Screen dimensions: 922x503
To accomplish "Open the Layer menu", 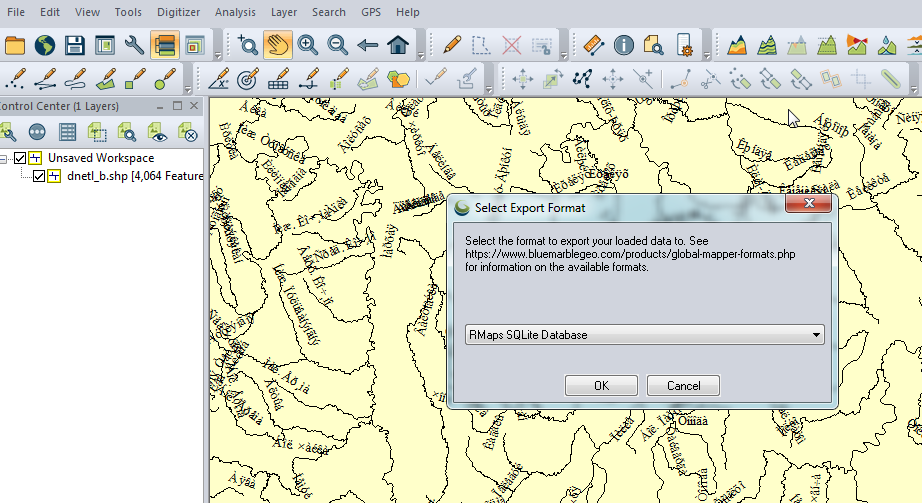I will pyautogui.click(x=284, y=12).
